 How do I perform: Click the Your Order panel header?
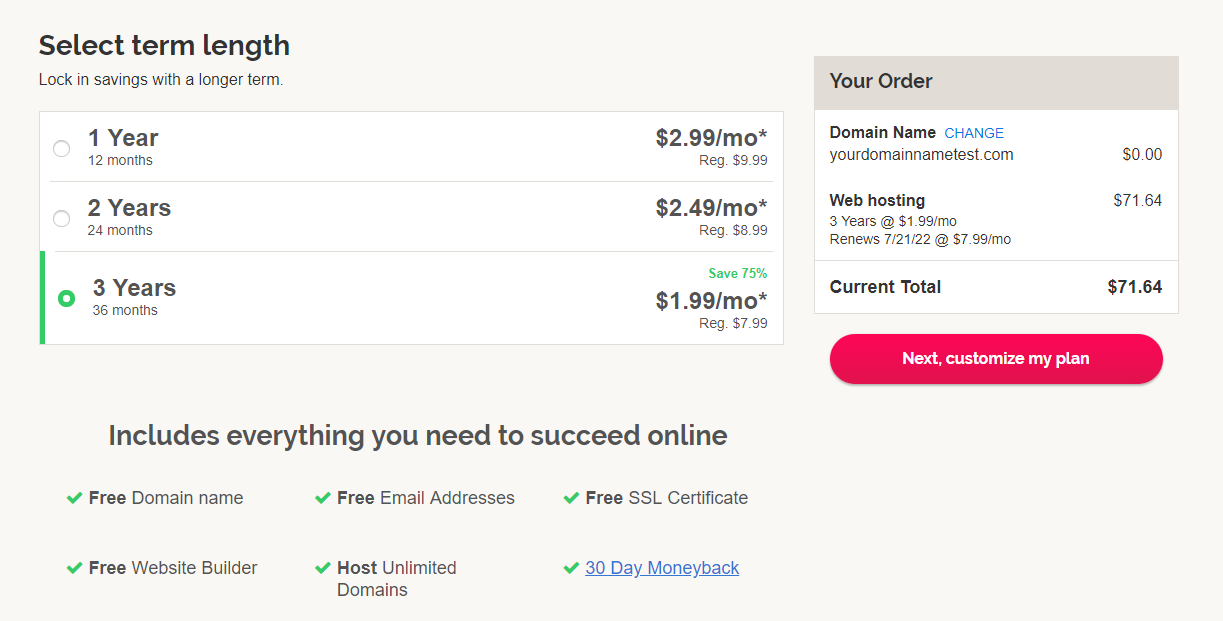tap(996, 83)
